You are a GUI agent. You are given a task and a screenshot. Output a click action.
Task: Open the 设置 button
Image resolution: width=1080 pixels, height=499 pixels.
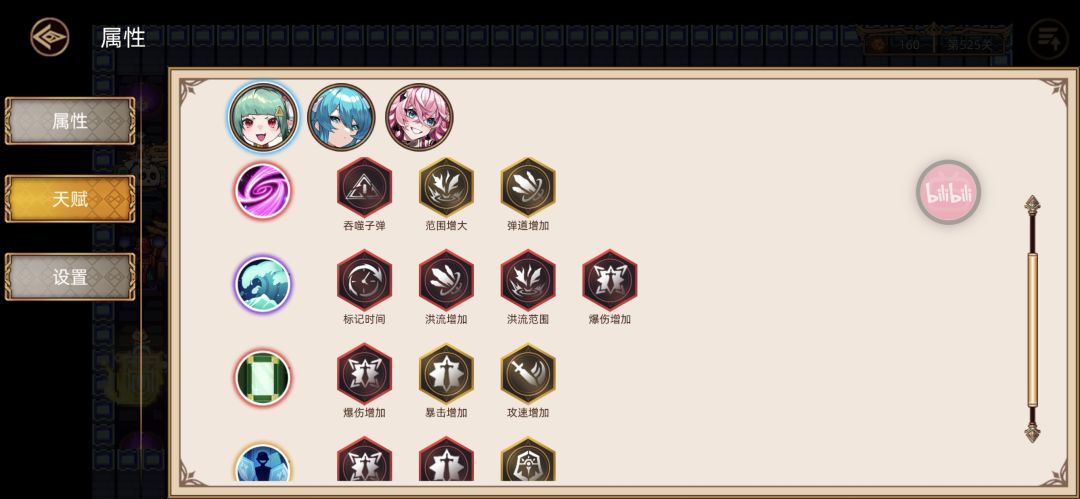(x=70, y=277)
